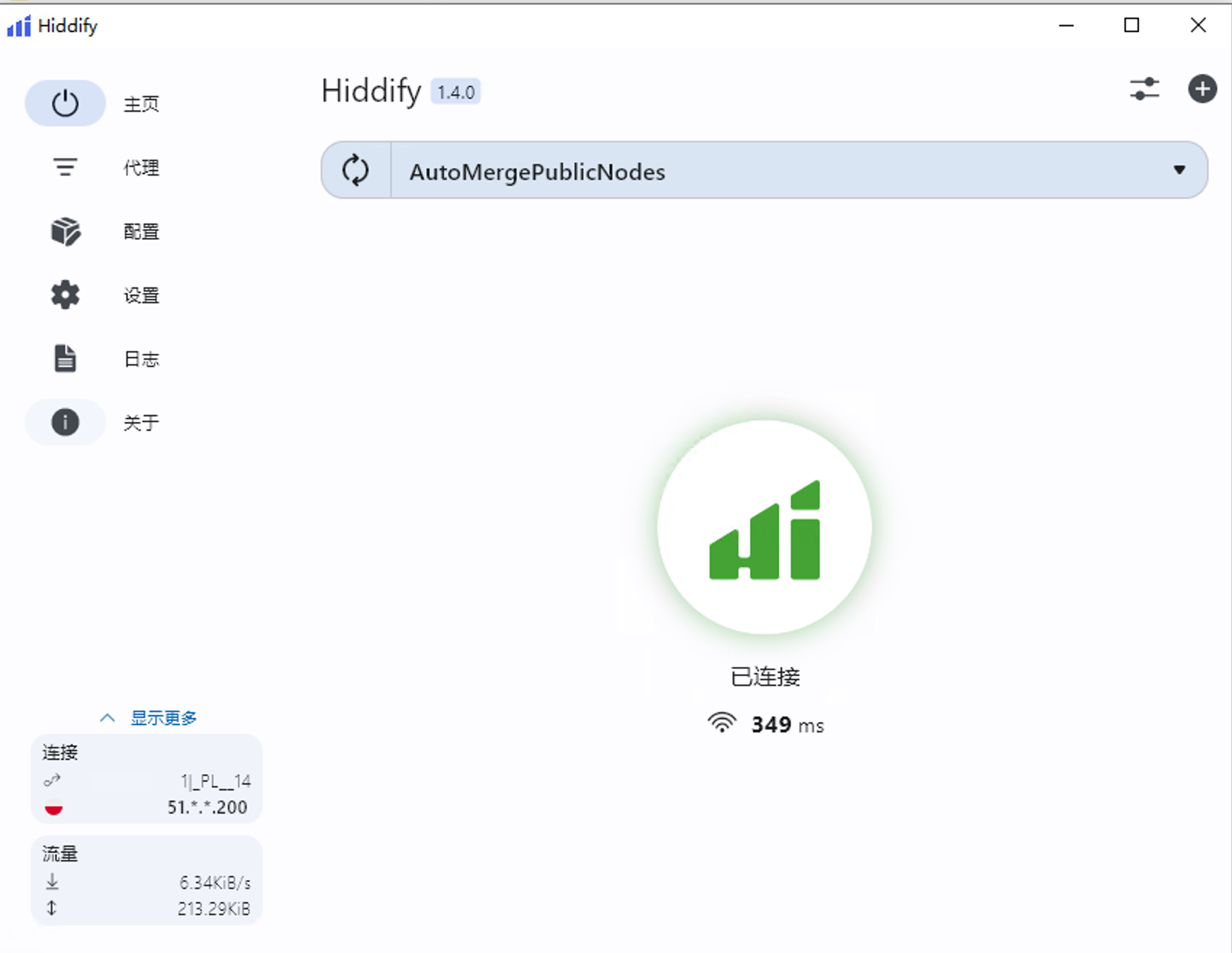Open the 主页 home power icon
Image resolution: width=1232 pixels, height=953 pixels.
[65, 103]
